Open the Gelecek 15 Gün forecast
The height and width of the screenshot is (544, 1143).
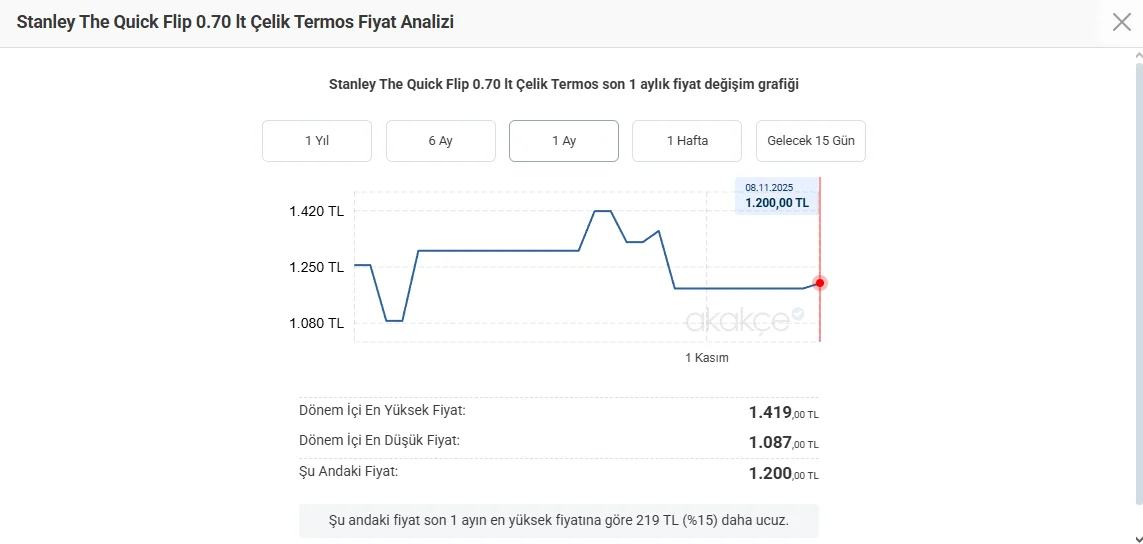(x=811, y=141)
